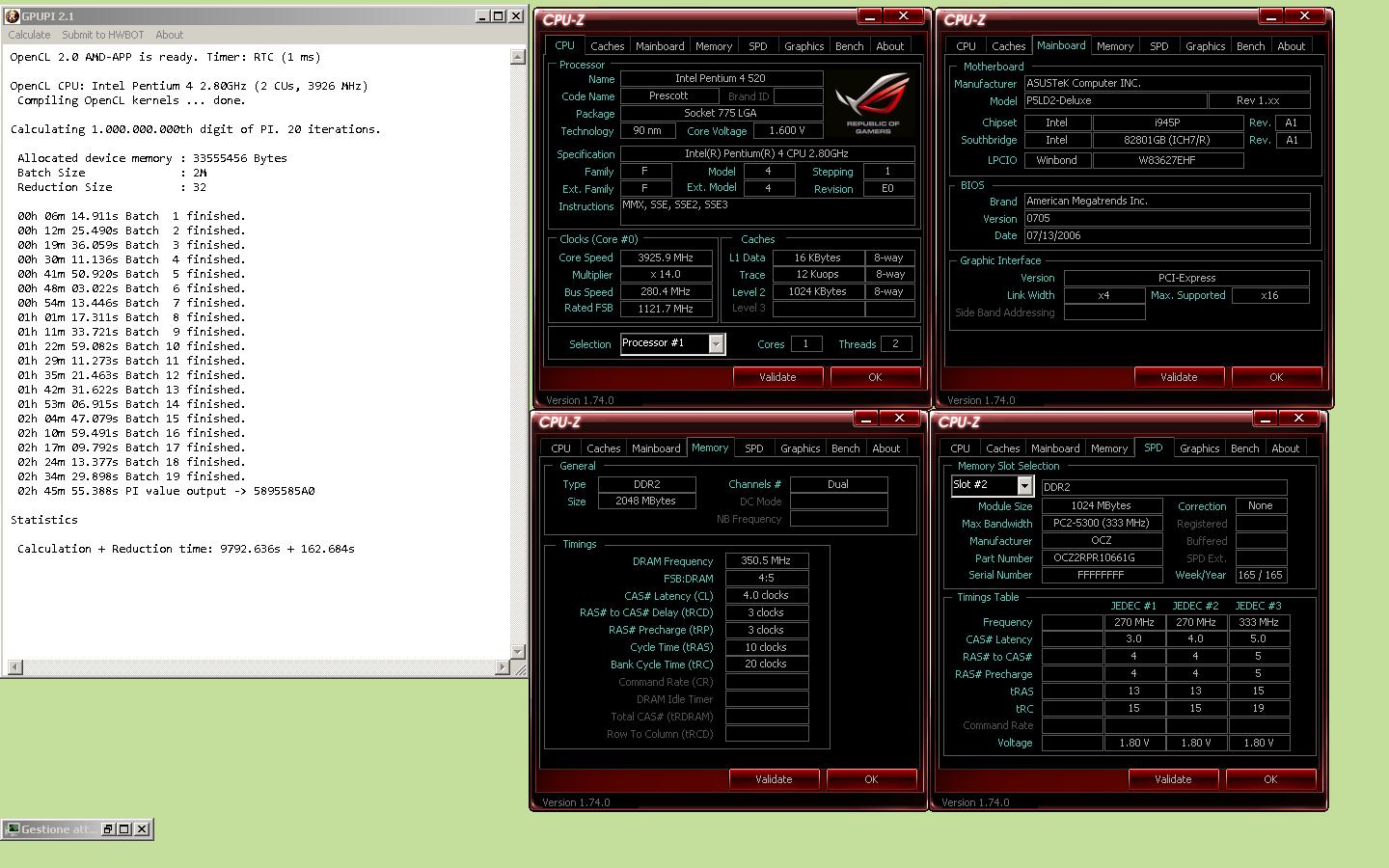
Task: Click OK in the CPU window
Action: tap(875, 377)
